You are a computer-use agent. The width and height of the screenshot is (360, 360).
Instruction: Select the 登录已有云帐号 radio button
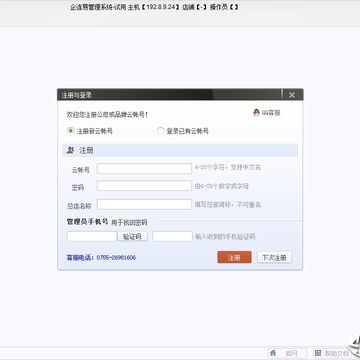(x=160, y=131)
